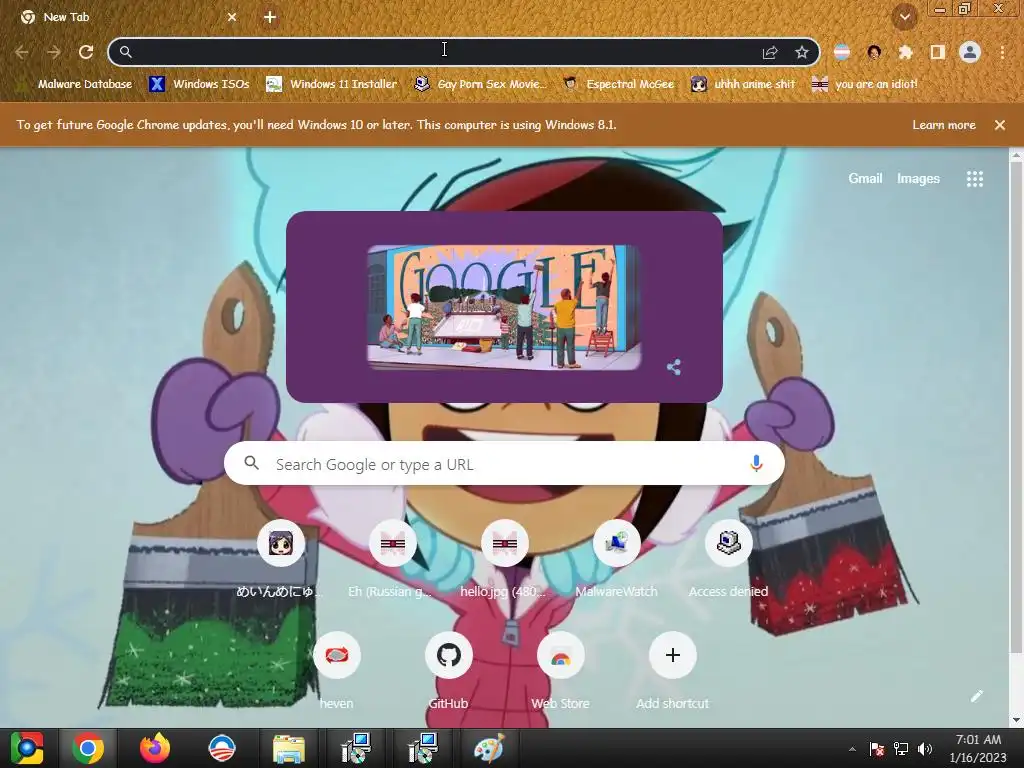Reload the page with refresh icon

pyautogui.click(x=86, y=52)
